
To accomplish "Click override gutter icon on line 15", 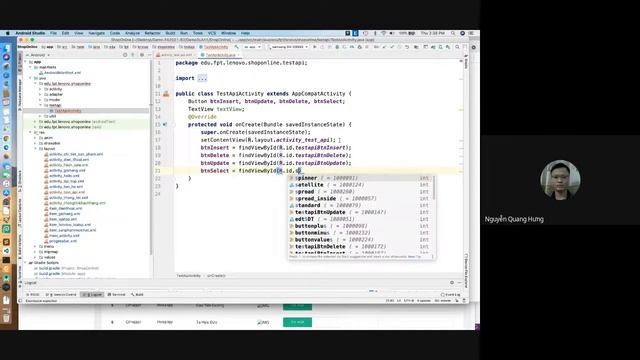I will coord(165,124).
